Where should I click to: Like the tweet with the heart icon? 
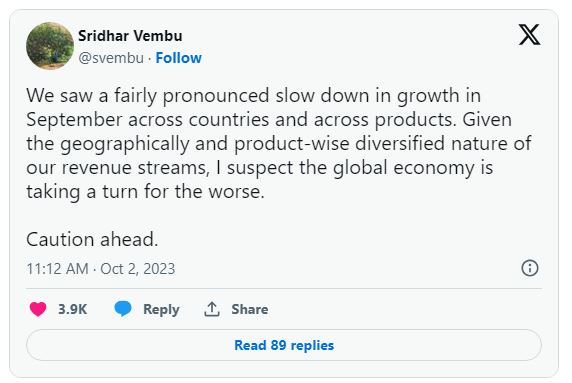coord(38,309)
